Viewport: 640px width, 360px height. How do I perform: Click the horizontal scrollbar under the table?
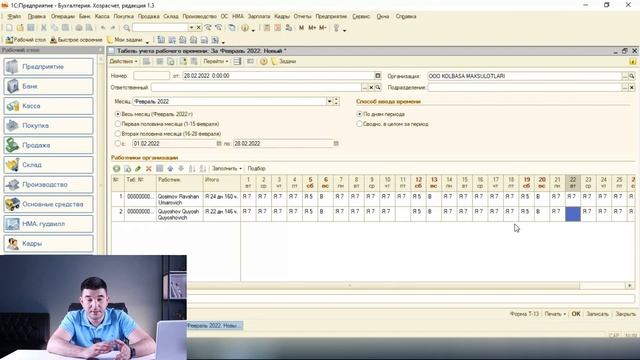[384, 286]
